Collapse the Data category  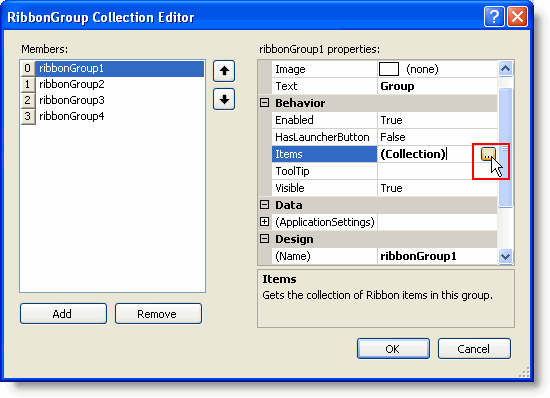coord(264,205)
